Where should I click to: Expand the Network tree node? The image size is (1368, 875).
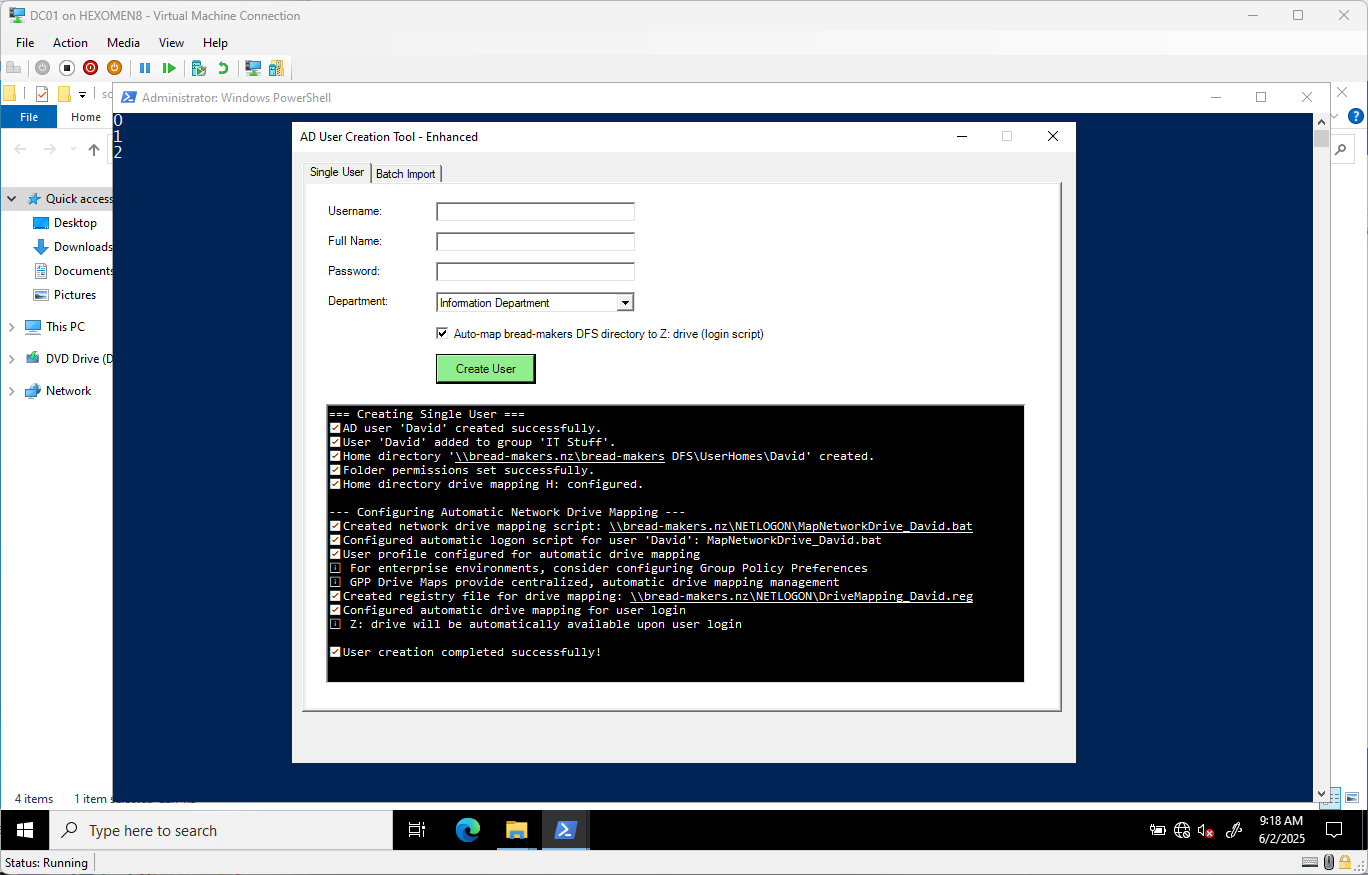tap(12, 391)
